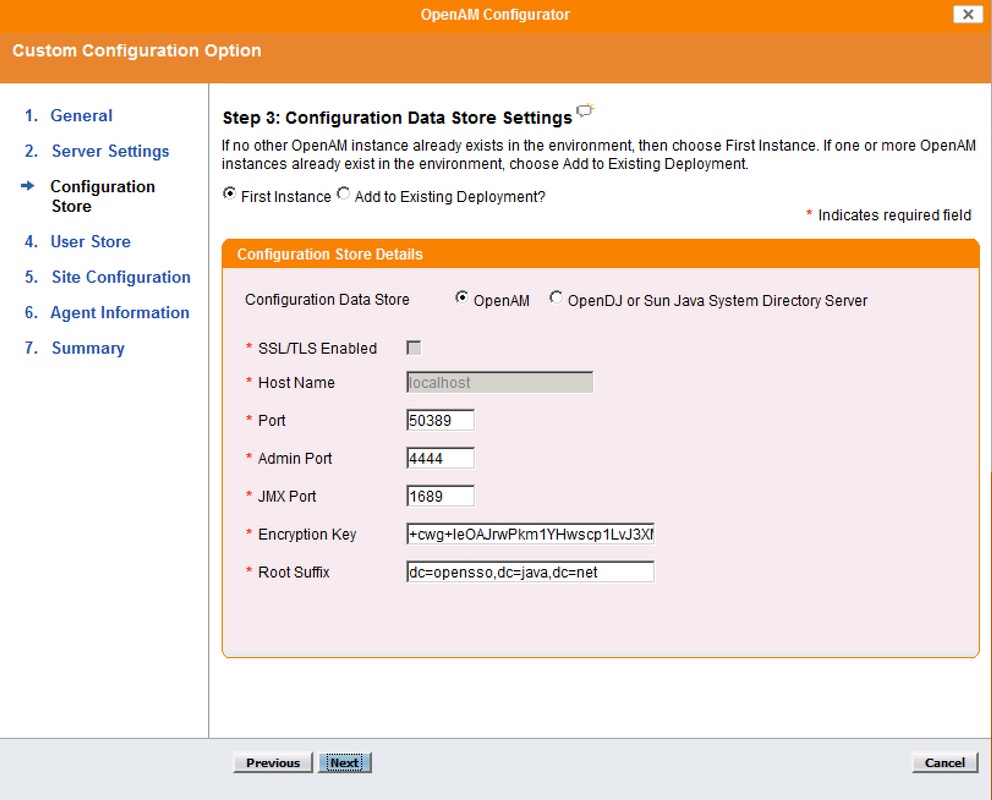Image resolution: width=992 pixels, height=800 pixels.
Task: Open the Site Configuration step
Action: tap(120, 277)
